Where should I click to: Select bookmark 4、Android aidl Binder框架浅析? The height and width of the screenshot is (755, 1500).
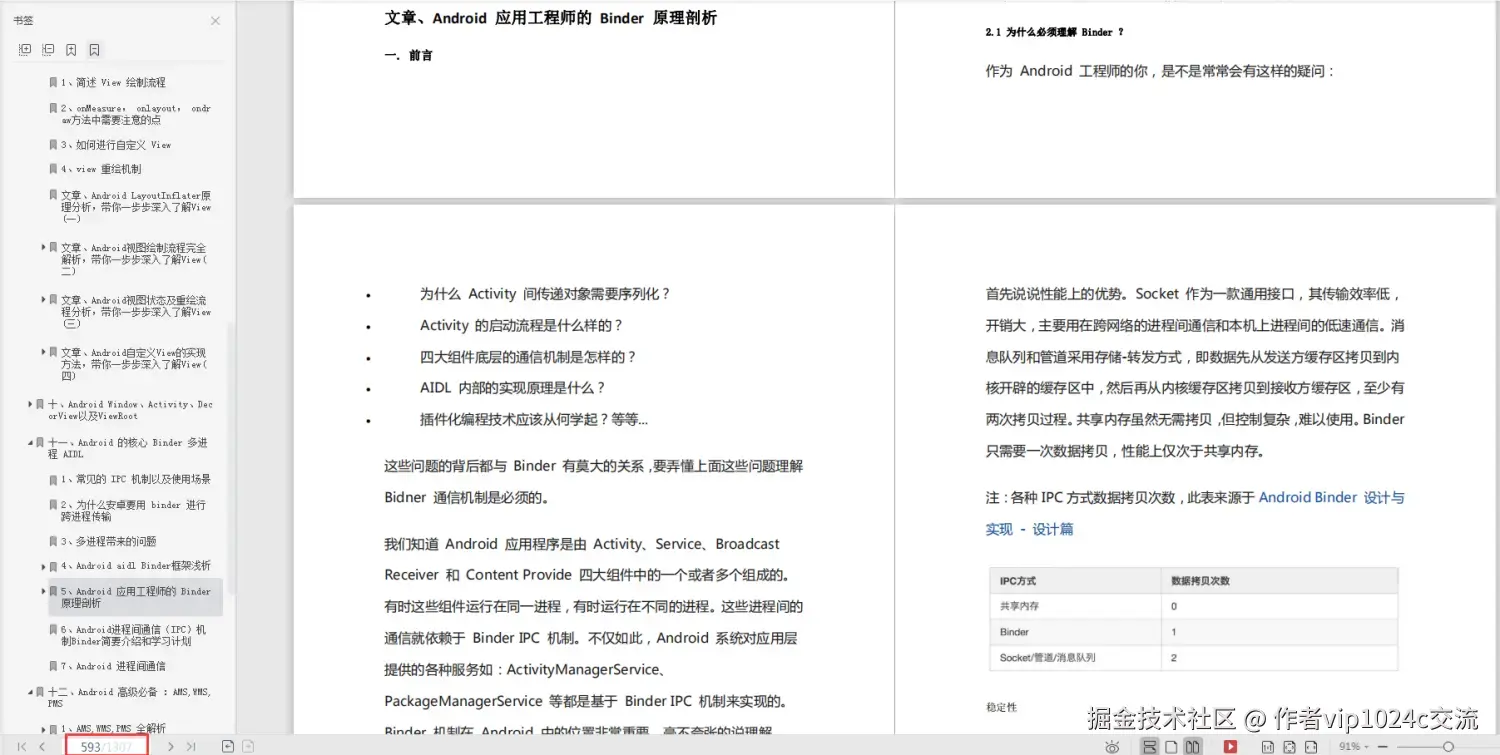(136, 566)
